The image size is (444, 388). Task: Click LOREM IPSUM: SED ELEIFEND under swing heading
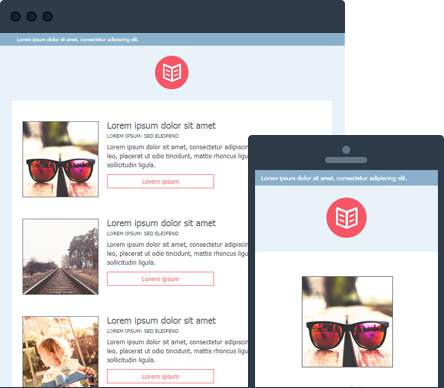pos(143,331)
